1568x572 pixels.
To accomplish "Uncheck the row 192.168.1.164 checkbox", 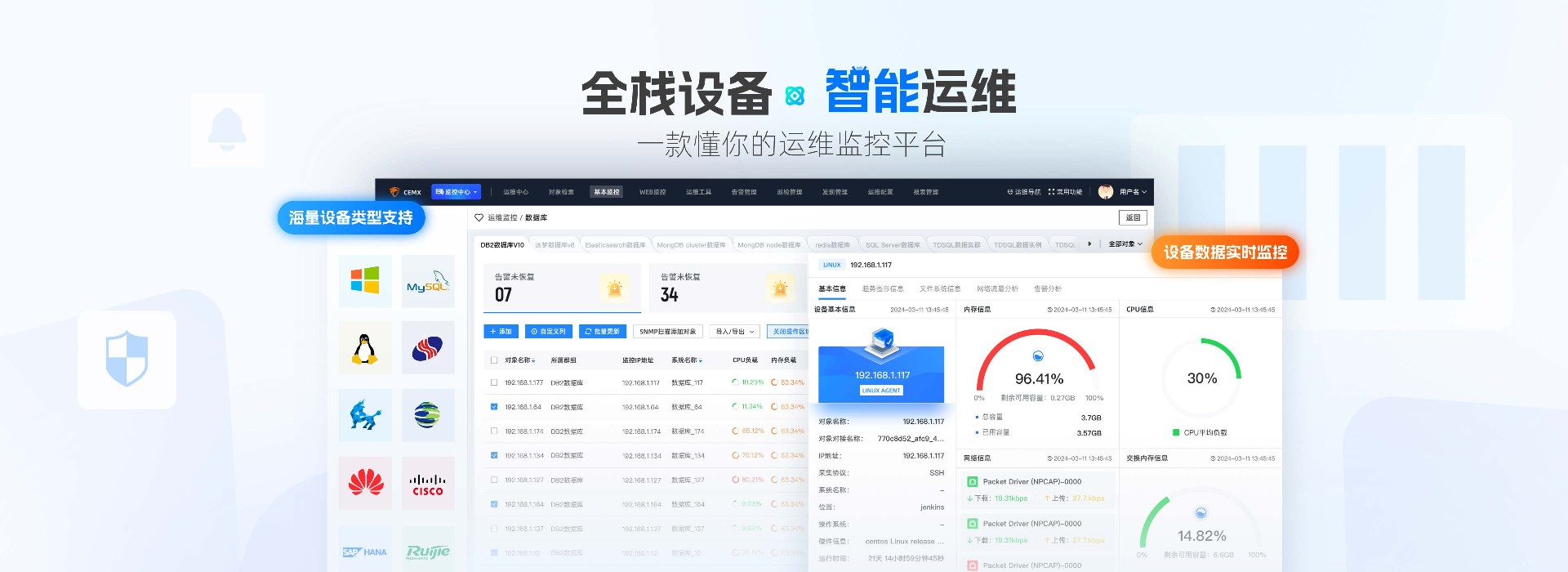I will coord(494,504).
